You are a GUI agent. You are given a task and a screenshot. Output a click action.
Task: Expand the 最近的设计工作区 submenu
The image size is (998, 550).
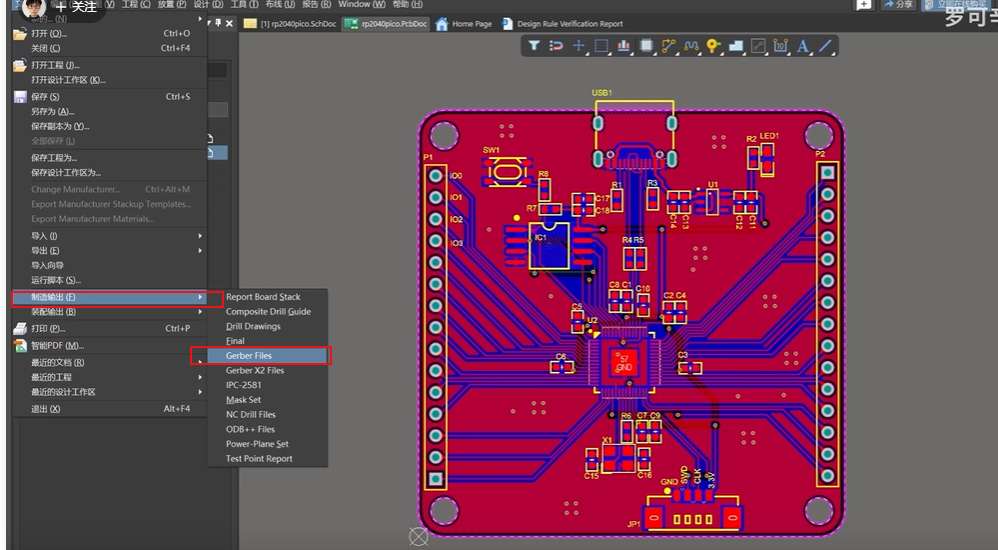(109, 392)
